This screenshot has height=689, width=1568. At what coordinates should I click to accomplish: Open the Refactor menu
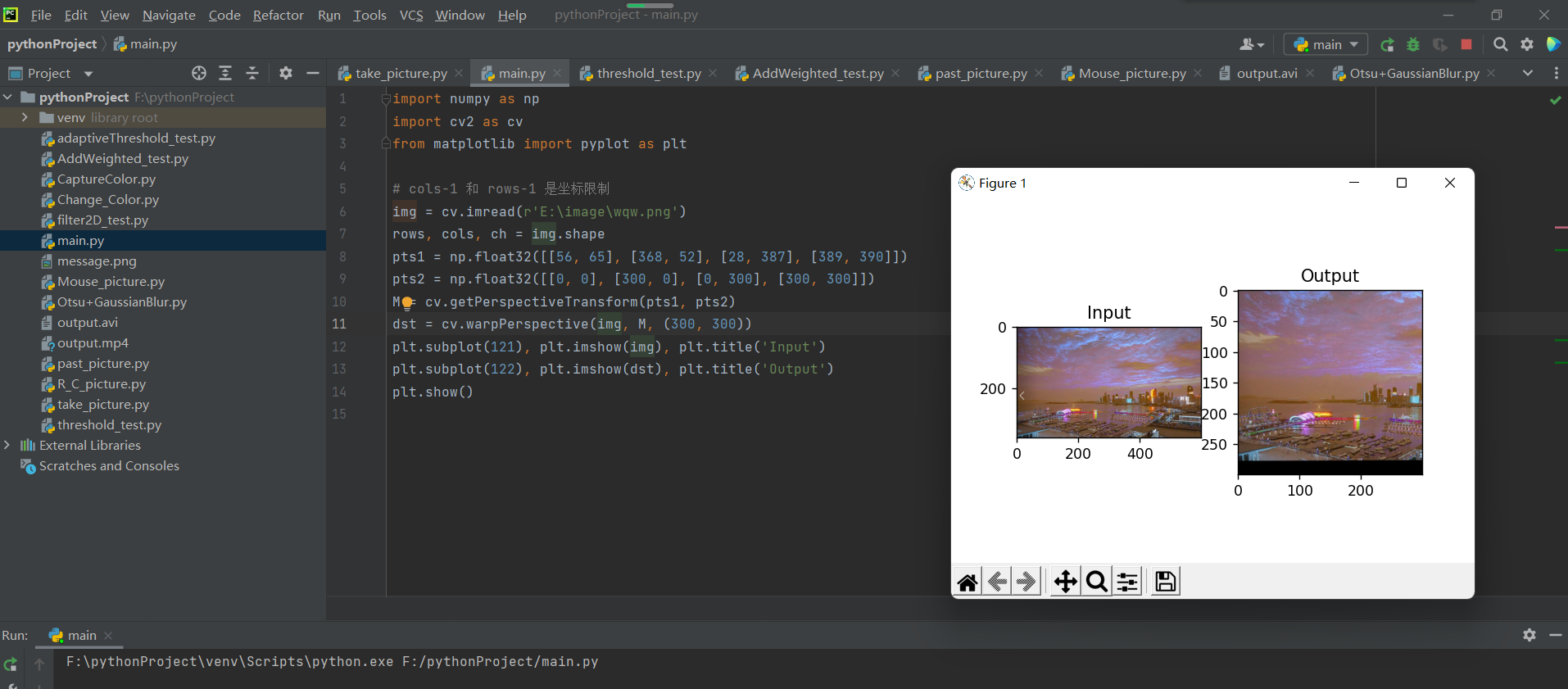point(278,15)
